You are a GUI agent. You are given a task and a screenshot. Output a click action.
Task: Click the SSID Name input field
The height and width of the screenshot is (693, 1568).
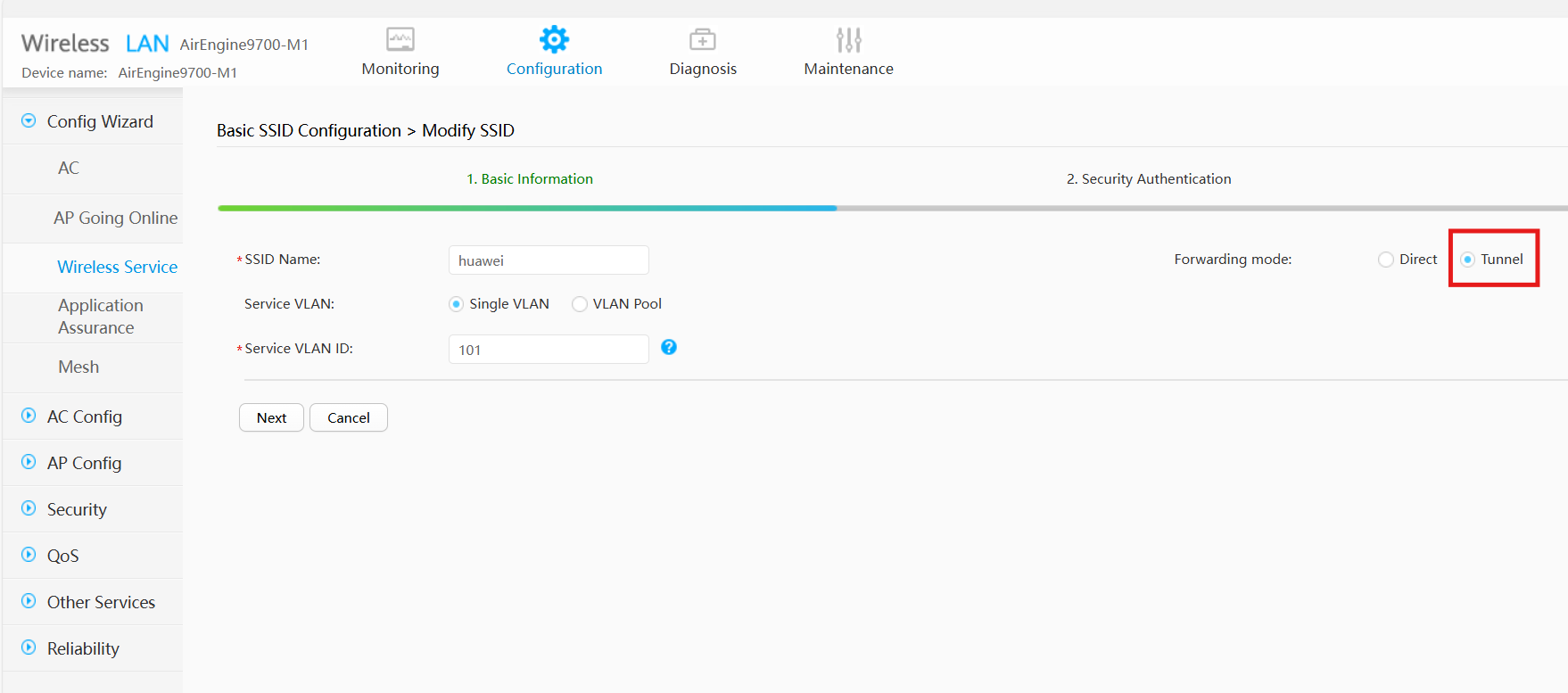tap(548, 260)
